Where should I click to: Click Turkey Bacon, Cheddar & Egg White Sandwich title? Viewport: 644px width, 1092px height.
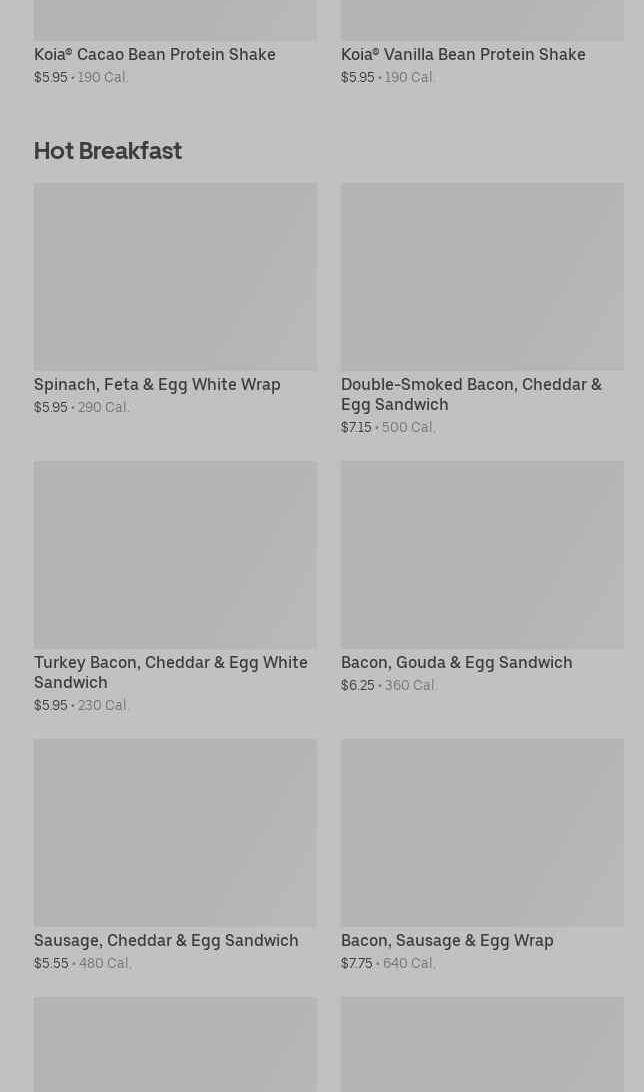pyautogui.click(x=171, y=672)
